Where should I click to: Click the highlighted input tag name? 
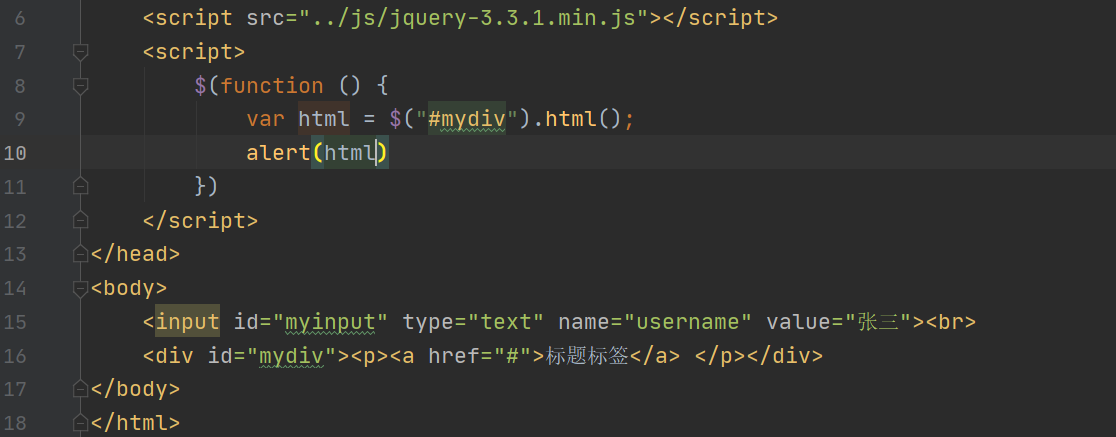click(x=187, y=322)
